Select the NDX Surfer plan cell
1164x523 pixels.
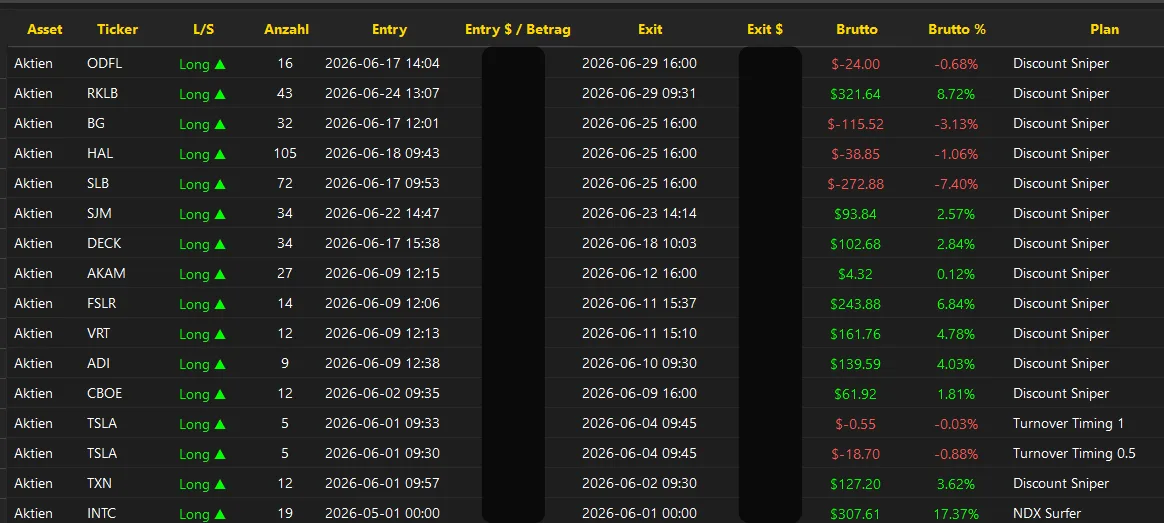tap(1047, 513)
